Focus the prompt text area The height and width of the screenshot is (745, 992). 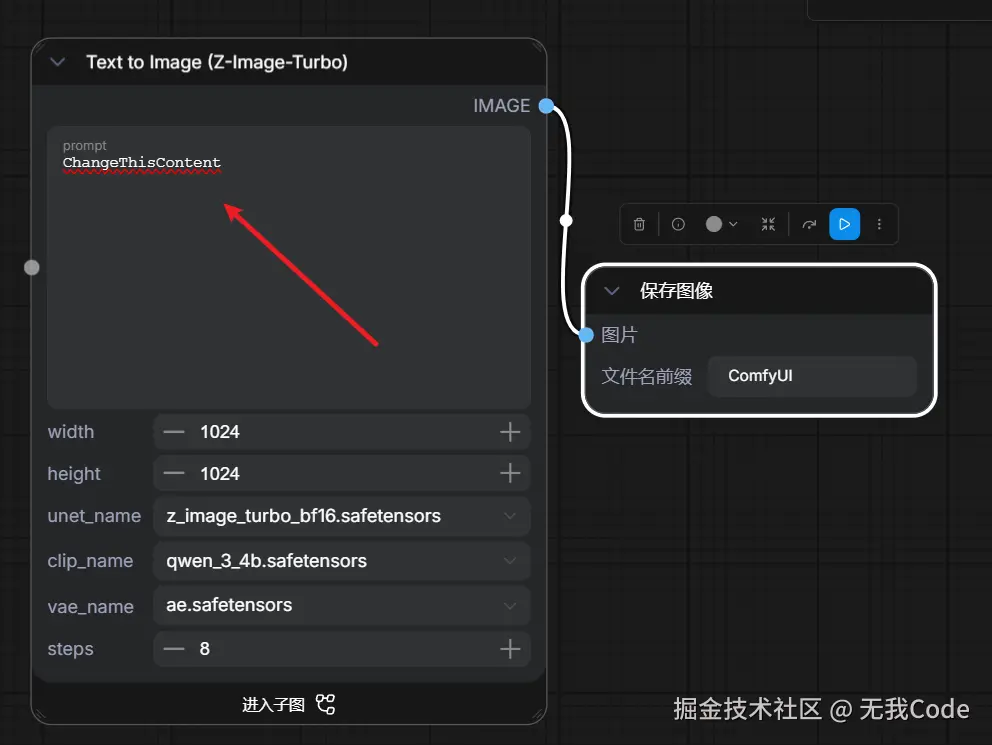point(288,267)
